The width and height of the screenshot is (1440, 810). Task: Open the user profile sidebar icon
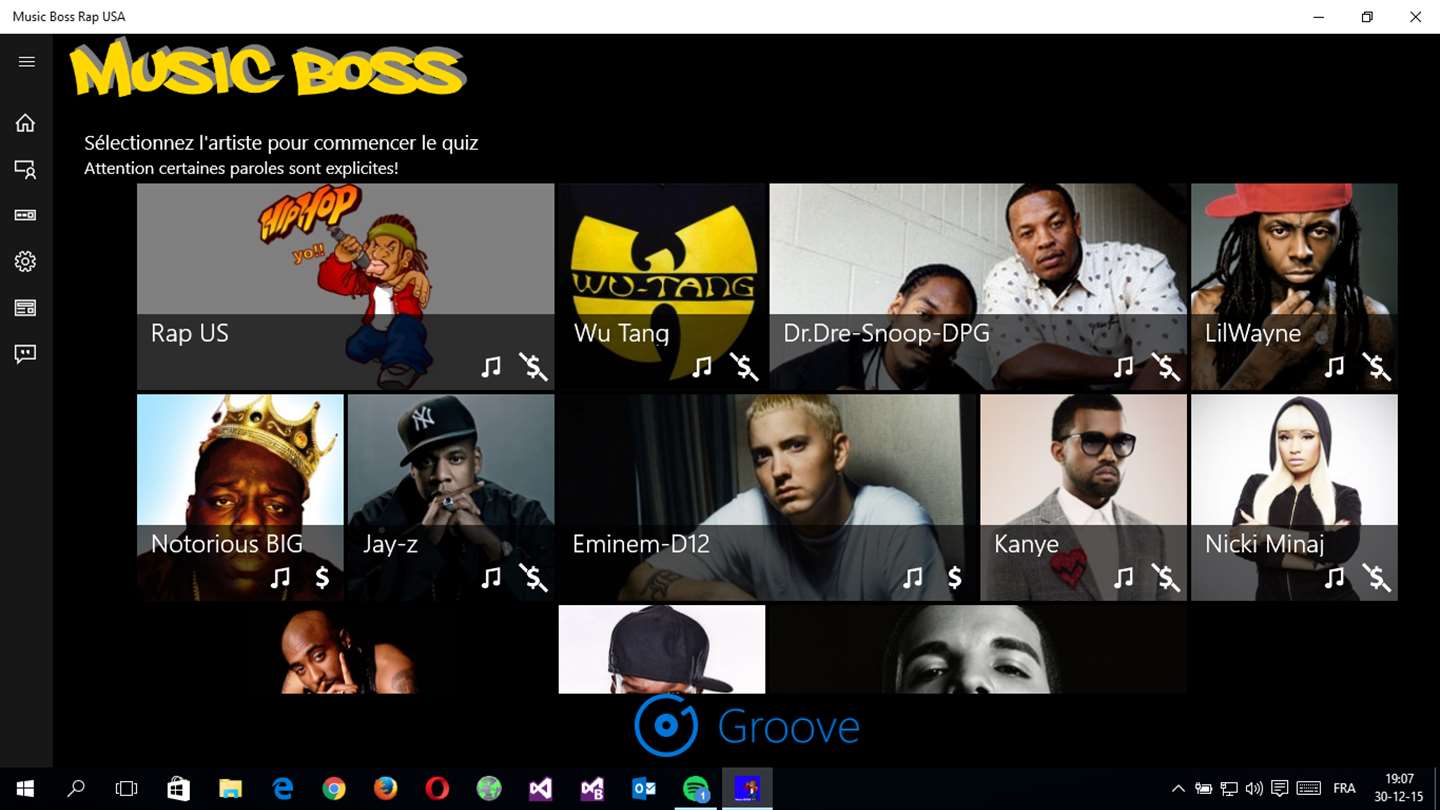point(25,169)
